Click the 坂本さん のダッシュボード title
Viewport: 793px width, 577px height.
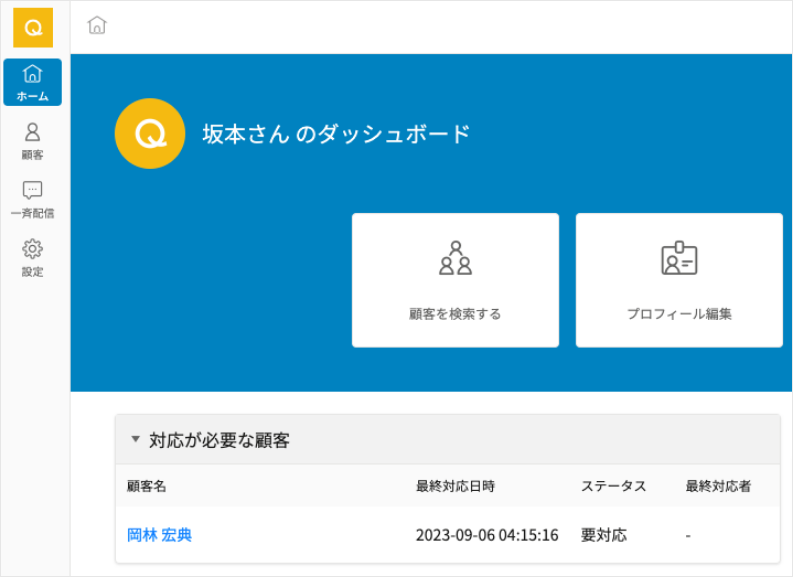(x=336, y=134)
